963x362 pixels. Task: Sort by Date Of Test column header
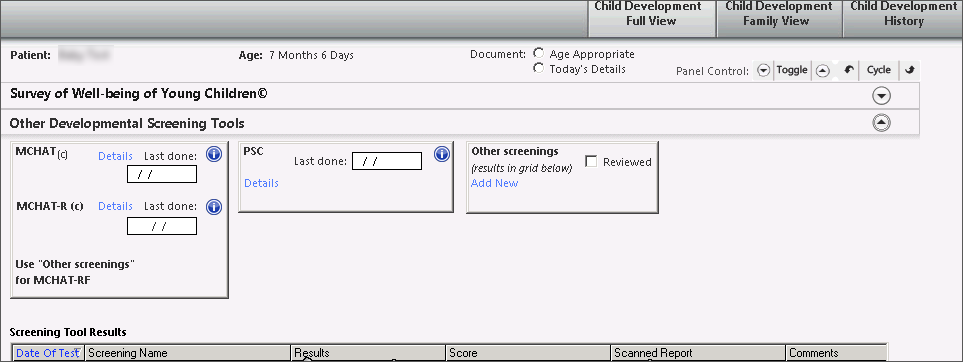(48, 353)
